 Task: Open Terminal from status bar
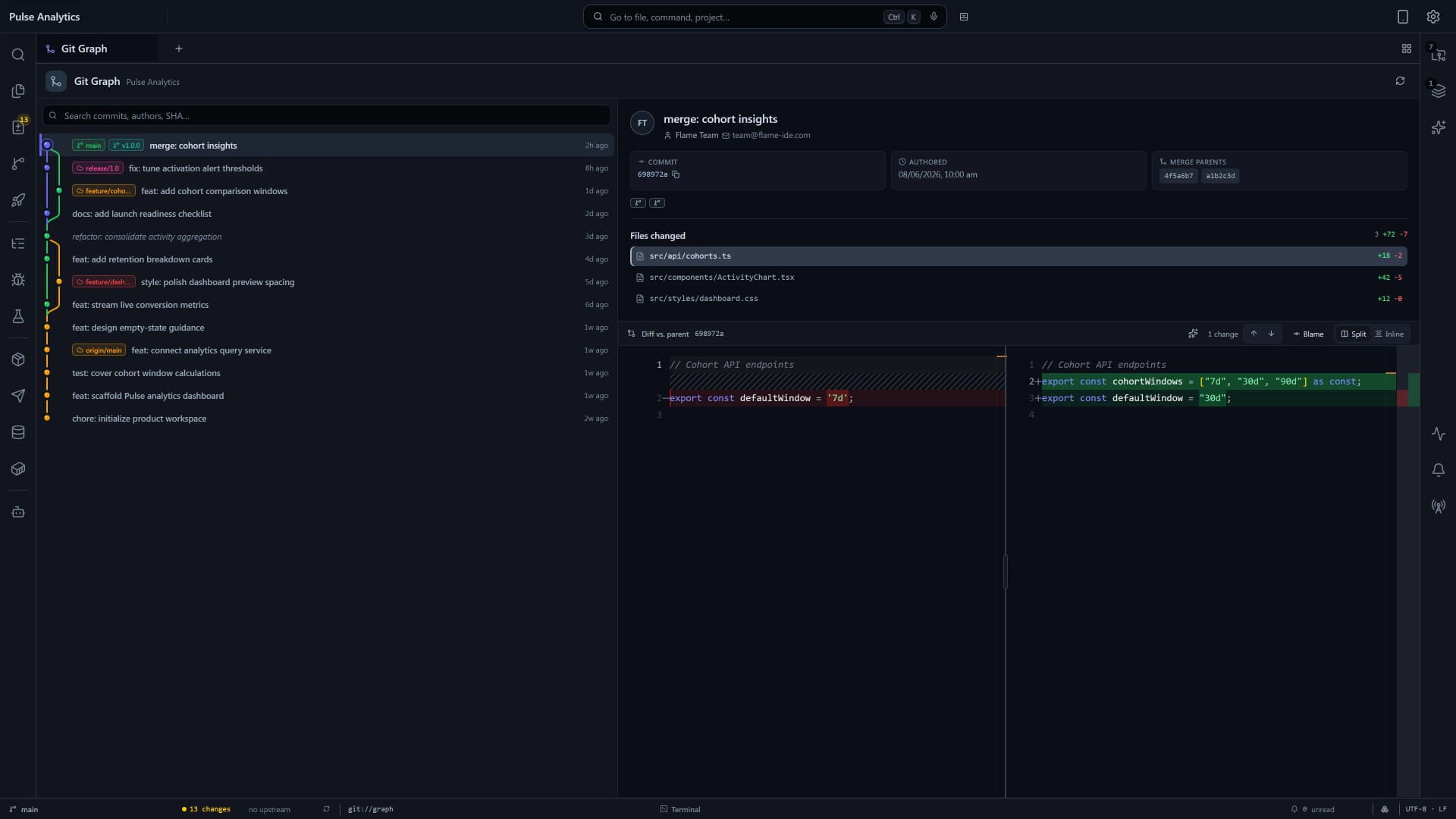click(x=680, y=809)
